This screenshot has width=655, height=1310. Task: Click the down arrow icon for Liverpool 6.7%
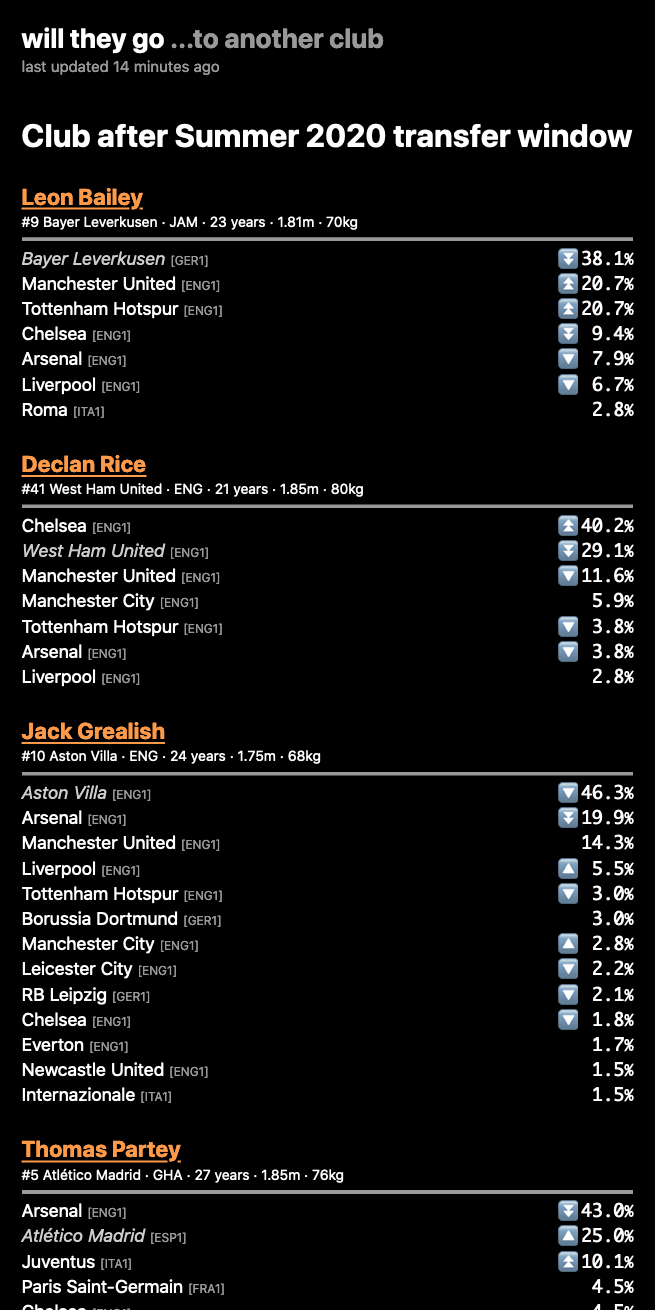click(x=568, y=385)
